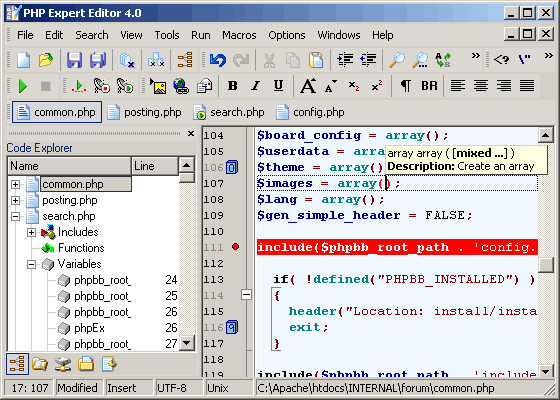Insert subscript tag
Image resolution: width=560 pixels, height=400 pixels.
tap(354, 86)
